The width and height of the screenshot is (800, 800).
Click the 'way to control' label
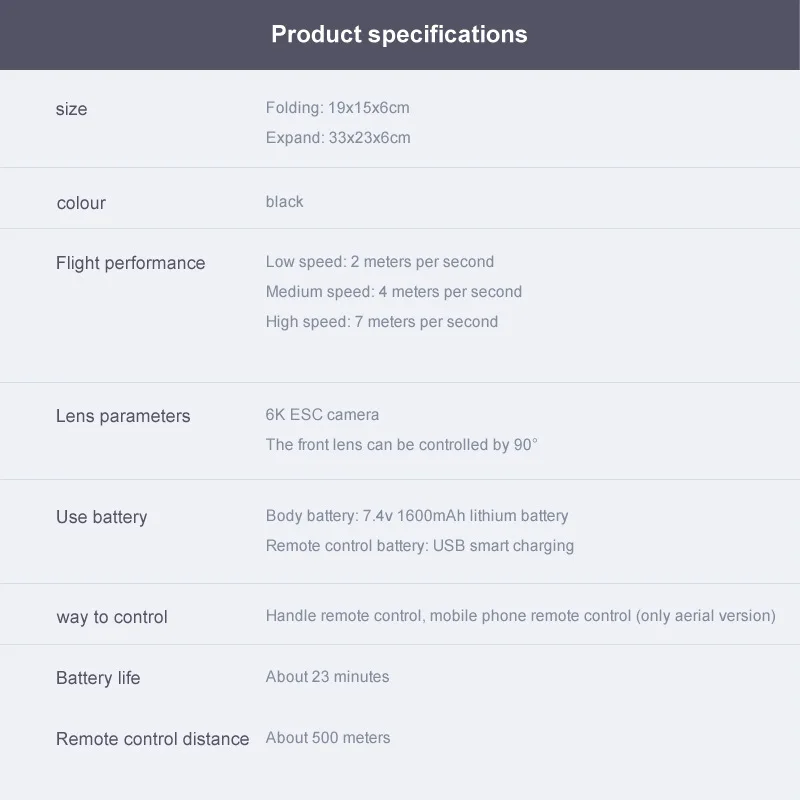pyautogui.click(x=112, y=617)
